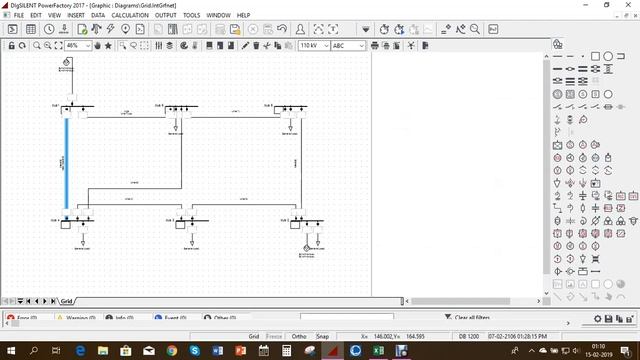Click the drawing toolbox scroll down arrow
Screen dimensions: 640x360
[x=547, y=293]
